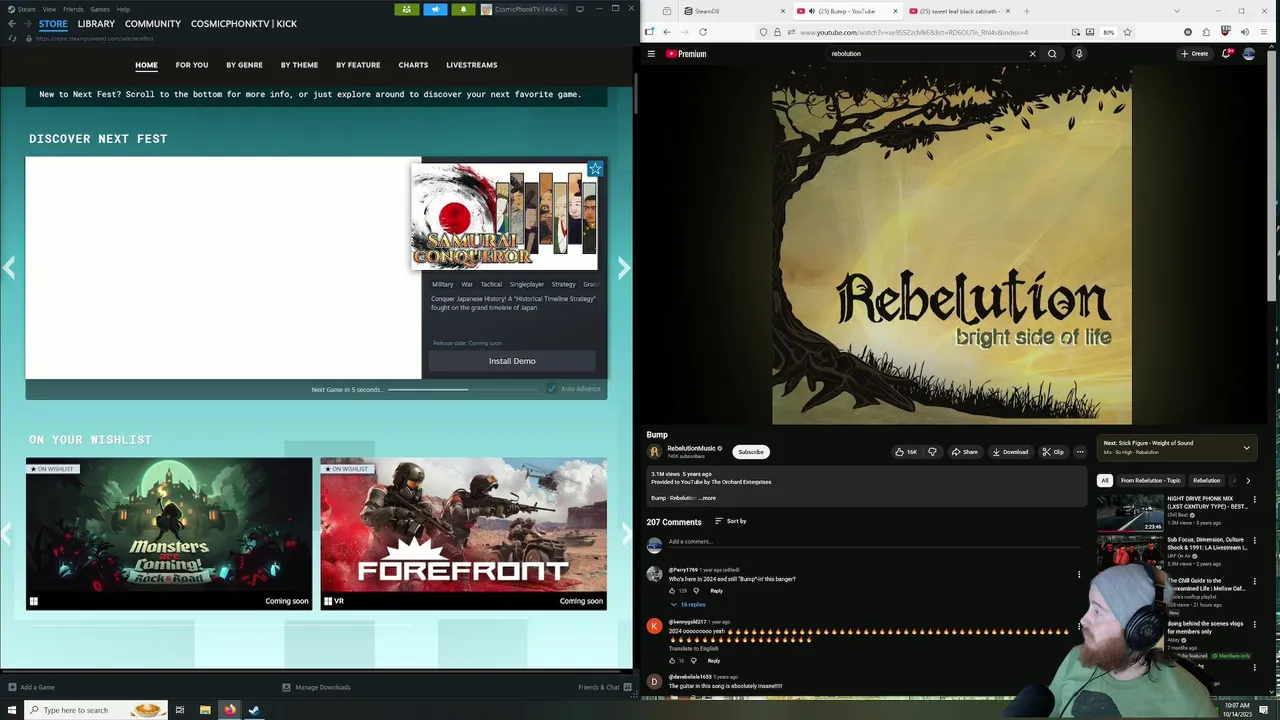Open more actions ellipsis under video
The image size is (1280, 720).
1080,452
